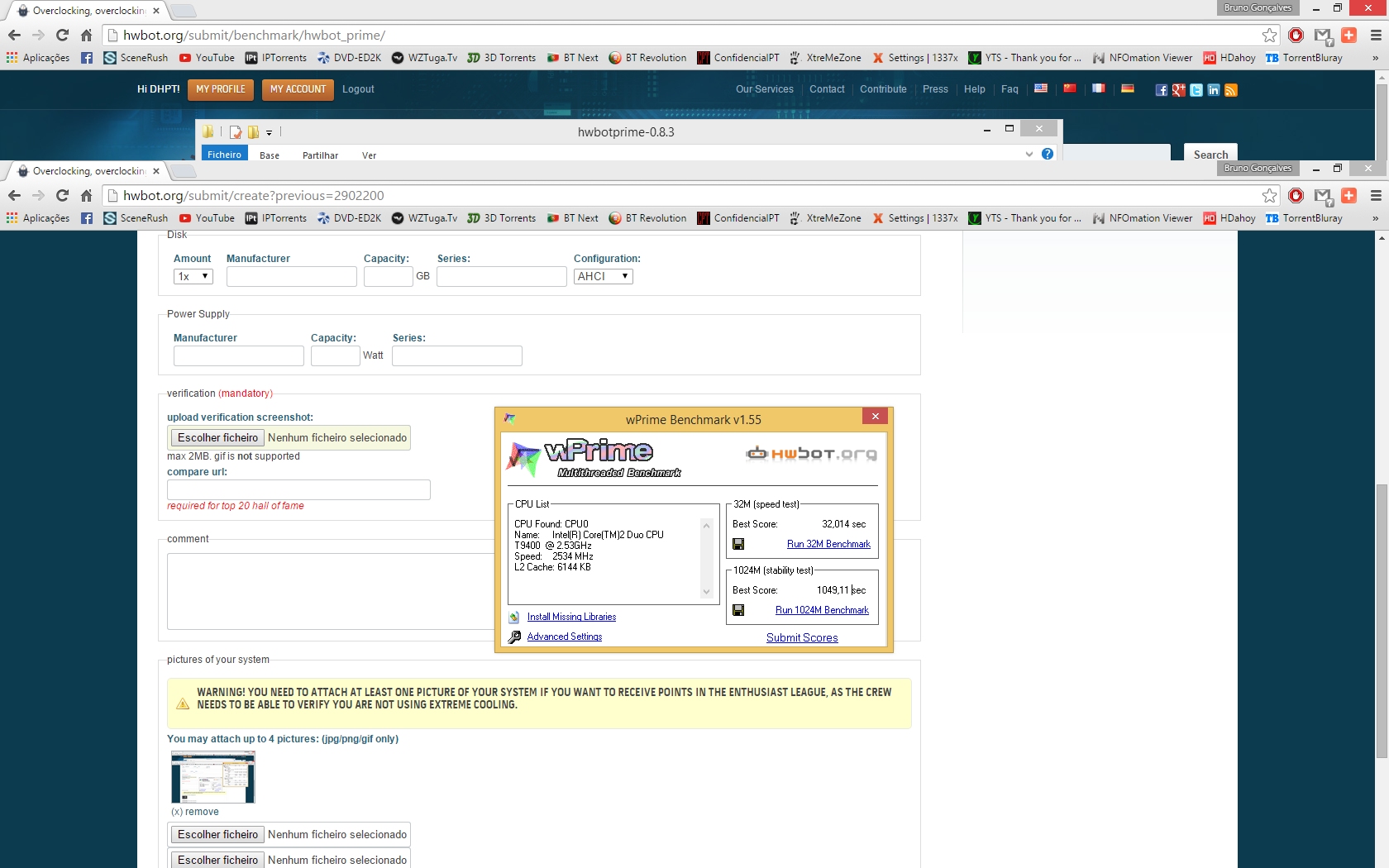Image resolution: width=1389 pixels, height=868 pixels.
Task: Click Advanced Settings link in wPrime
Action: [565, 637]
